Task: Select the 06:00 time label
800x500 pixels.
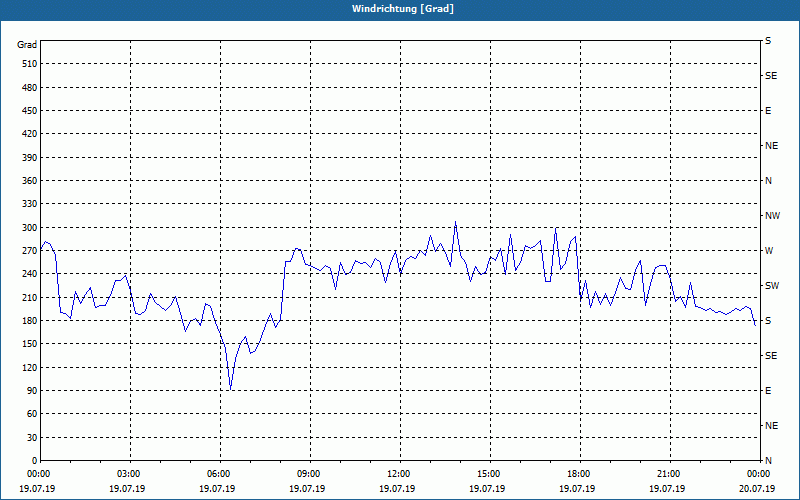Action: [x=217, y=473]
